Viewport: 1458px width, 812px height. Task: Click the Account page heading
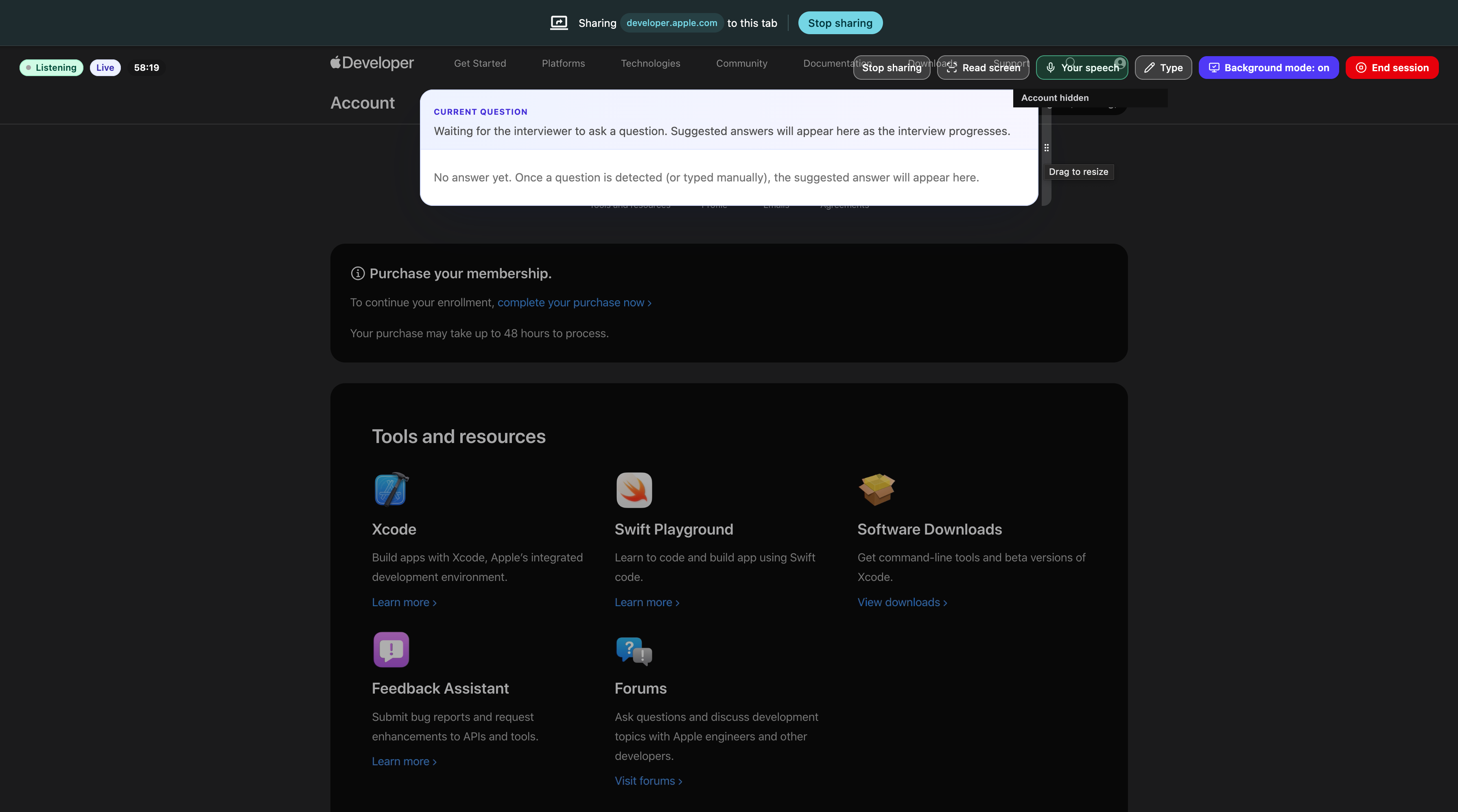pos(363,103)
